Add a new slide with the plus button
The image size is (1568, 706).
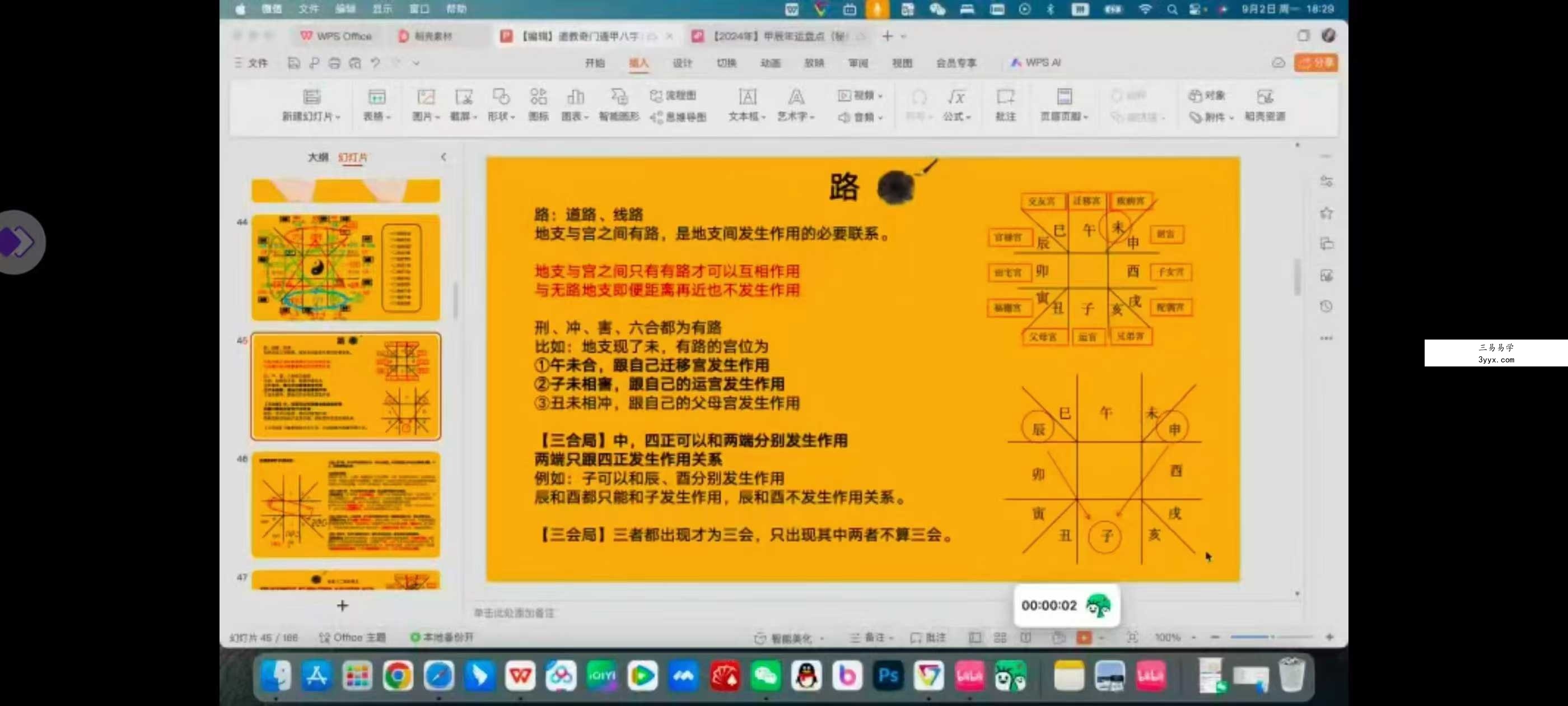click(x=342, y=606)
